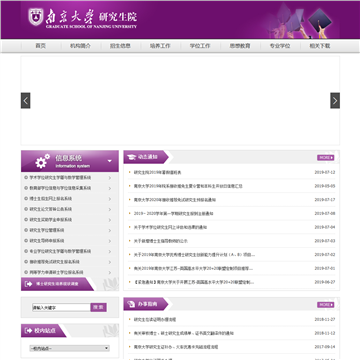Click the gears icon in 信息系统 header
Viewport: 360px width, 360px height.
click(x=42, y=161)
